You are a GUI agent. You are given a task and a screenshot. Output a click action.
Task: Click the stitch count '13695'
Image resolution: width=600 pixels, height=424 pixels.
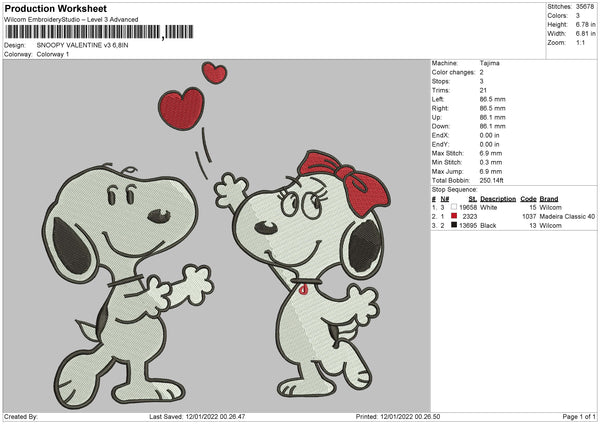pyautogui.click(x=468, y=226)
